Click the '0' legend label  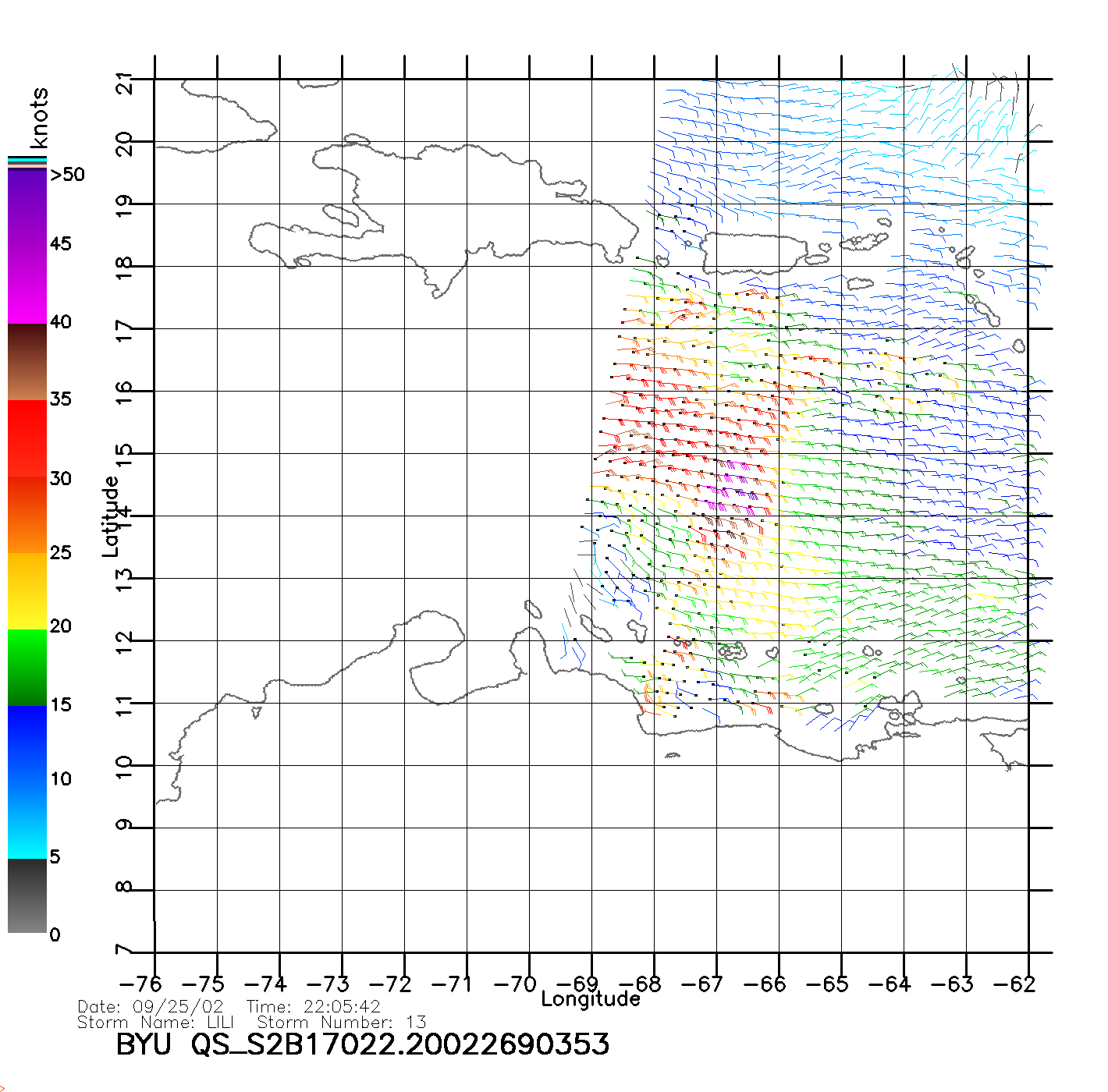[55, 935]
